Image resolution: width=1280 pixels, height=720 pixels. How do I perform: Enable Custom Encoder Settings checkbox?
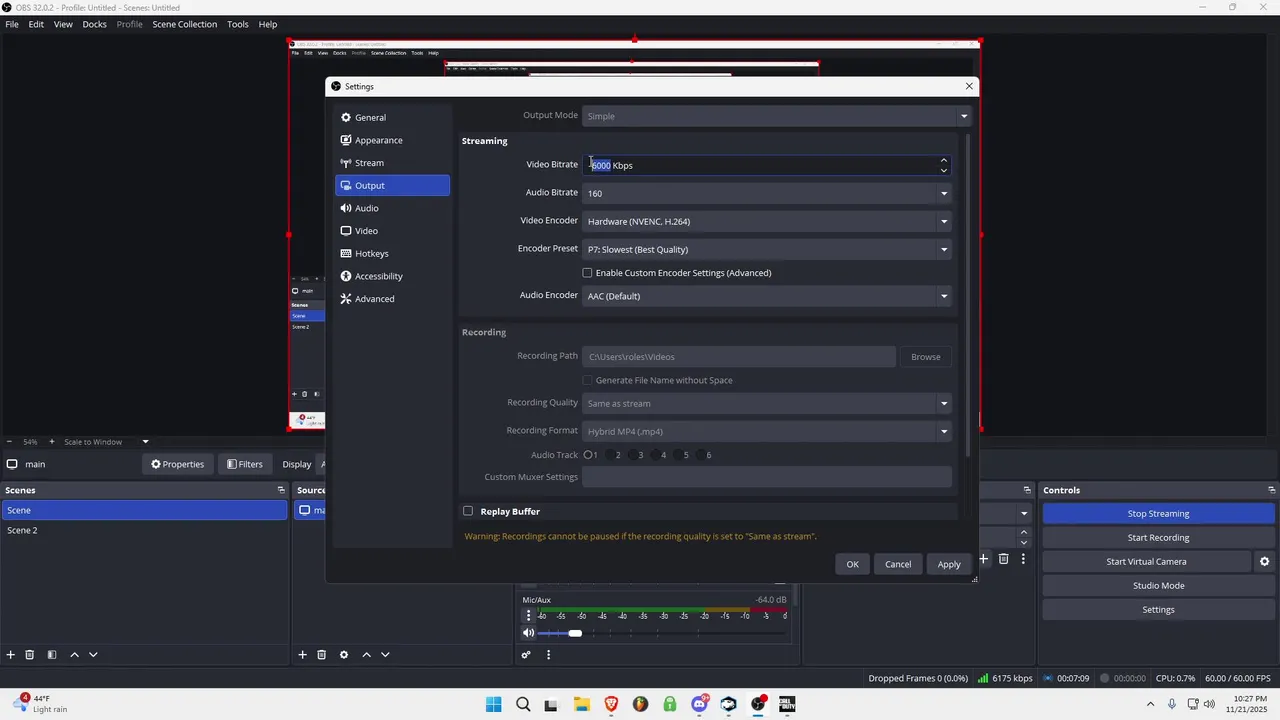tap(588, 273)
